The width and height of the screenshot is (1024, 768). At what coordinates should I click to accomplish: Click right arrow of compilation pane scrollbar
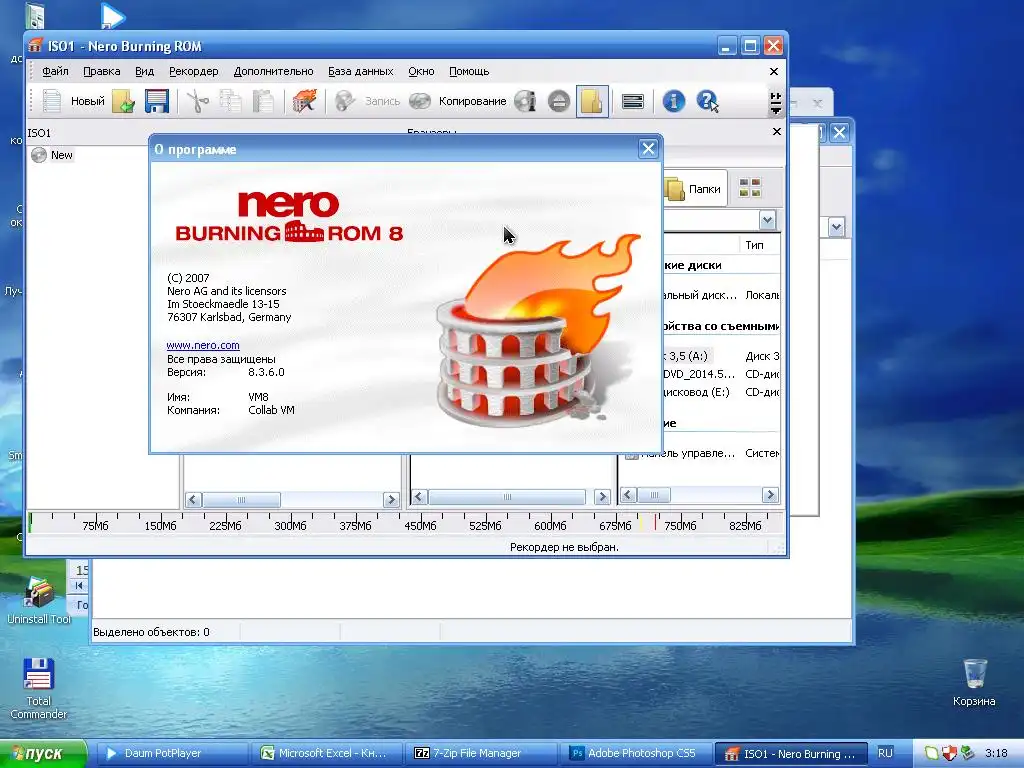pos(391,500)
